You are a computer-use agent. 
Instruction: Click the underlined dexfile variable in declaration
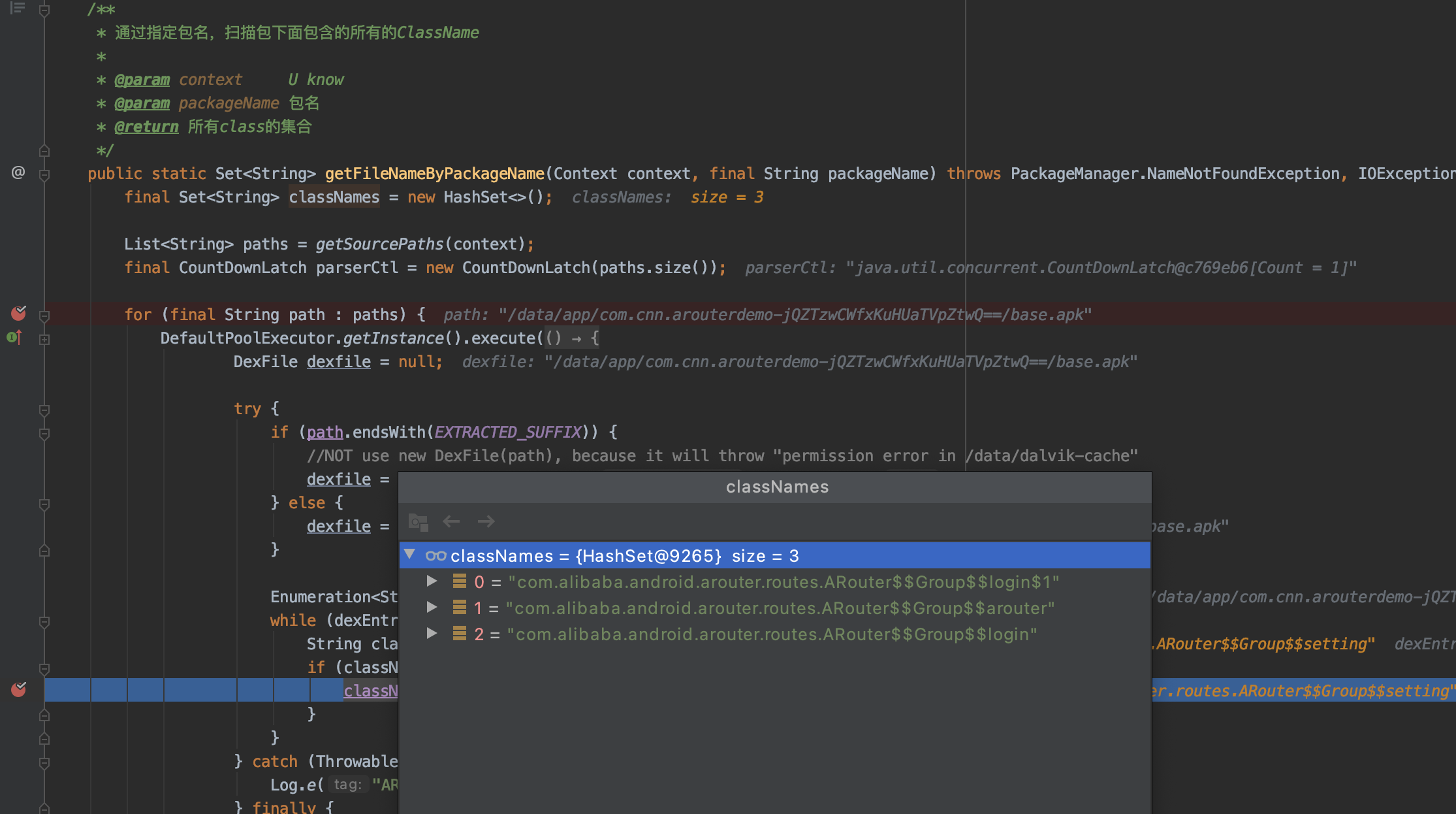[x=339, y=362]
